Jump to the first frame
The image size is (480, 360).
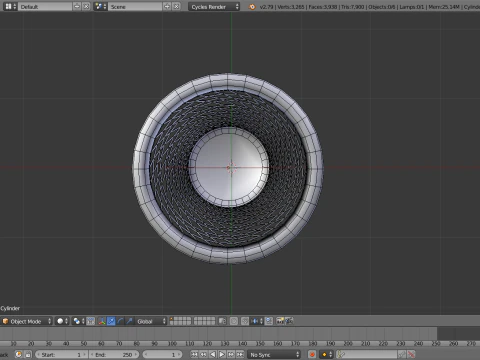pyautogui.click(x=194, y=354)
